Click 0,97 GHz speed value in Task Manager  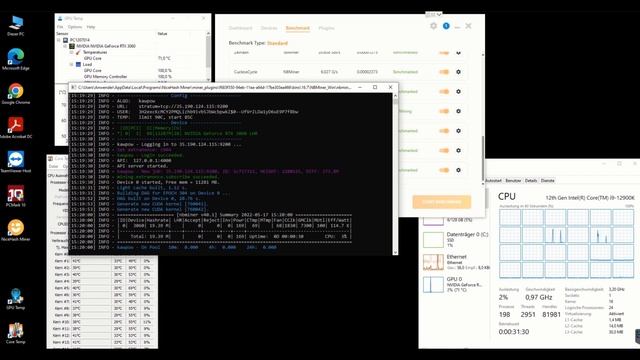pyautogui.click(x=539, y=297)
